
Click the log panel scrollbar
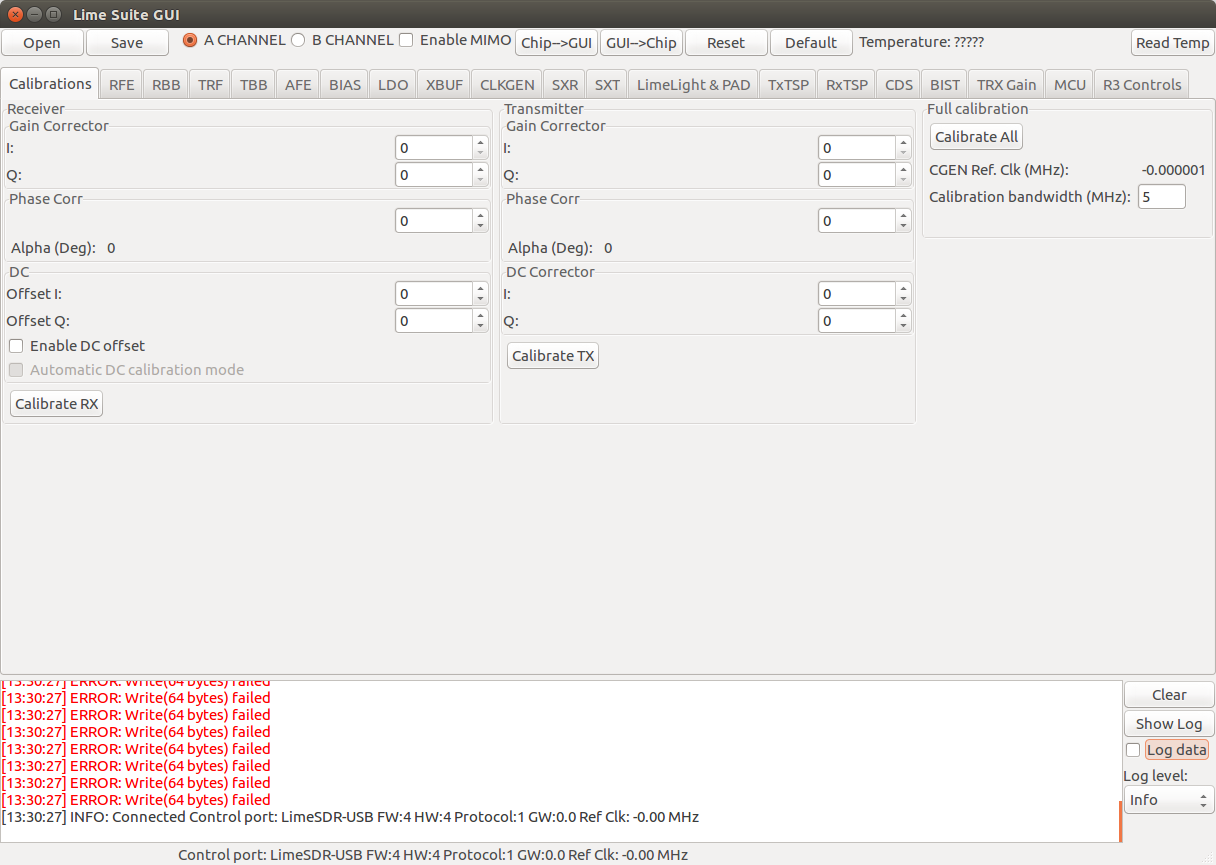1120,821
